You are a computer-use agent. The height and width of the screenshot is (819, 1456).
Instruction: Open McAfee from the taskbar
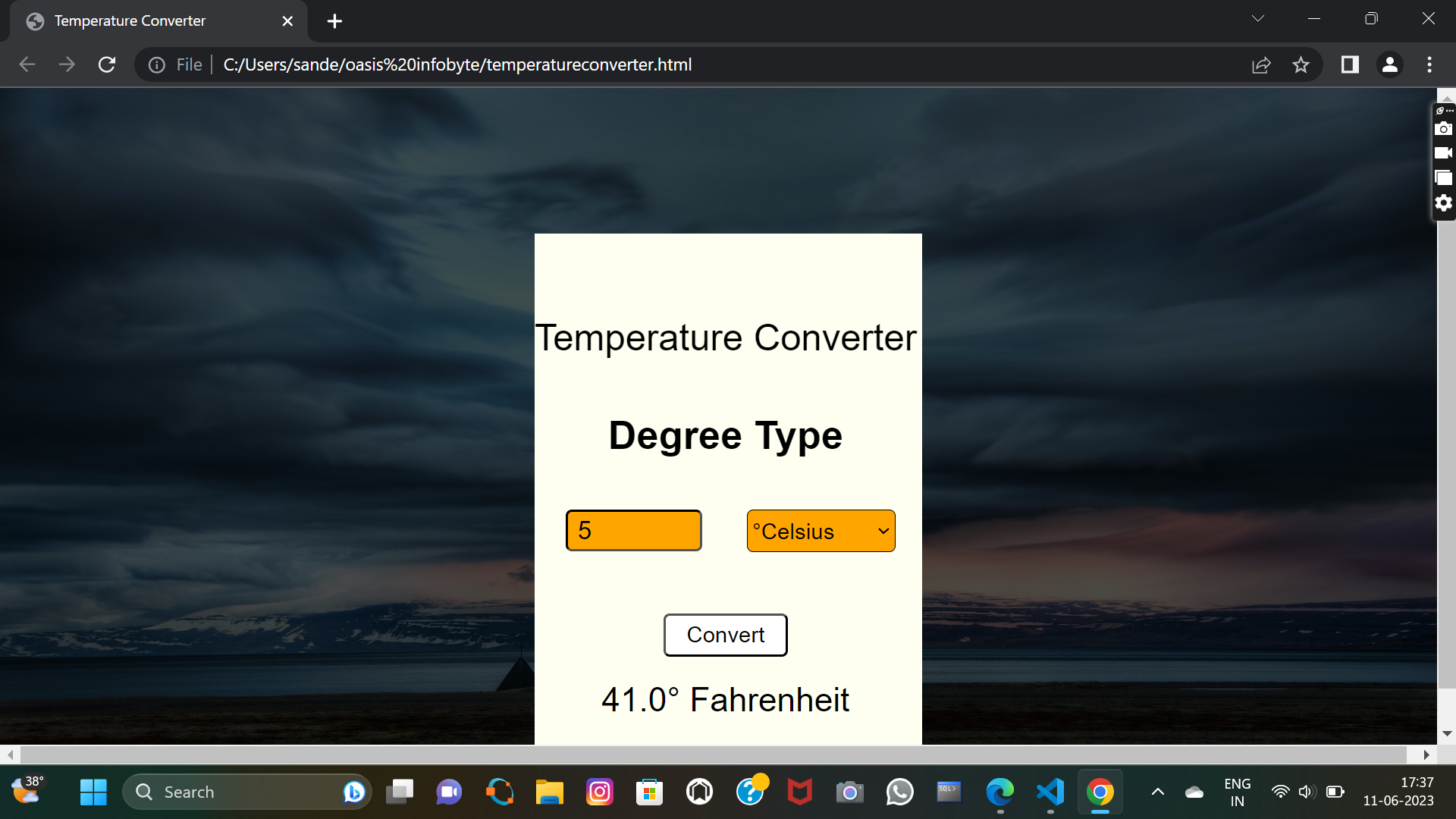(x=799, y=792)
